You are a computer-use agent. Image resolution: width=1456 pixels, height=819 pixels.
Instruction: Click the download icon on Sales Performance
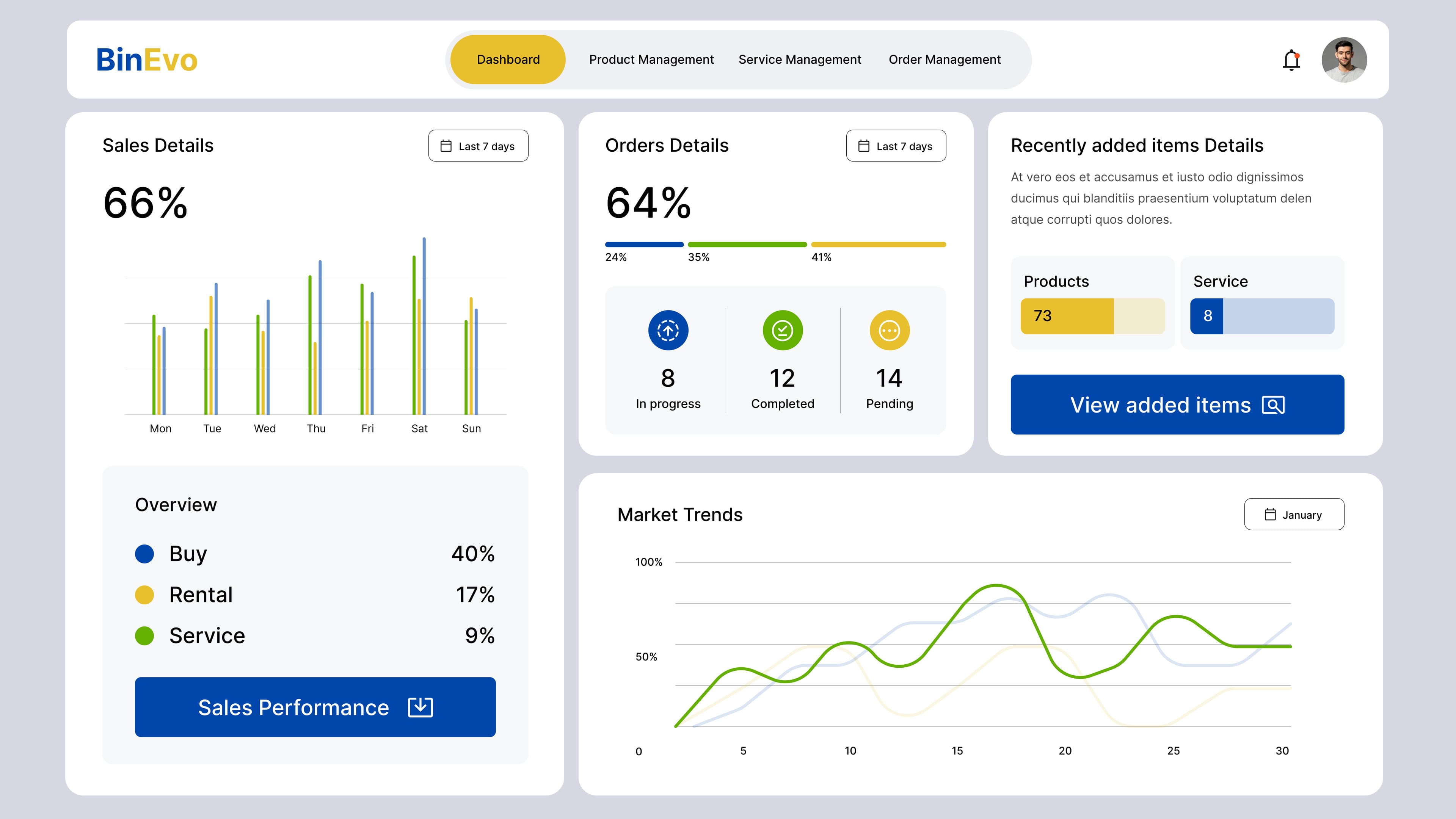[x=420, y=707]
